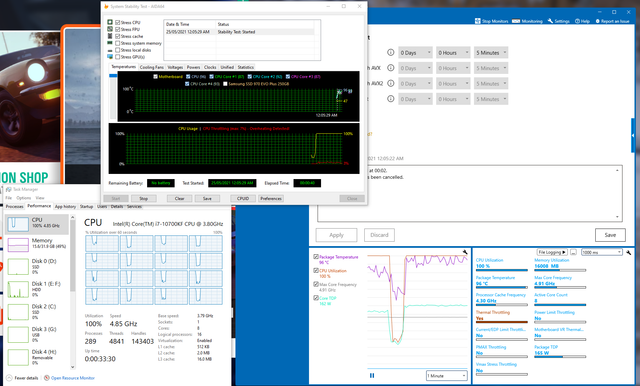Open the App history tab in Task Manager
Image resolution: width=640 pixels, height=386 pixels.
click(65, 206)
